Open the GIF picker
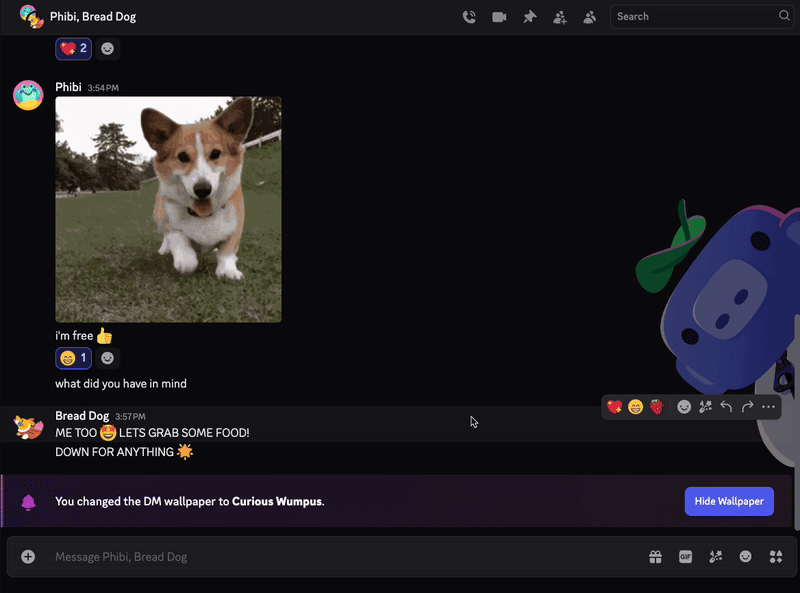 pos(685,557)
